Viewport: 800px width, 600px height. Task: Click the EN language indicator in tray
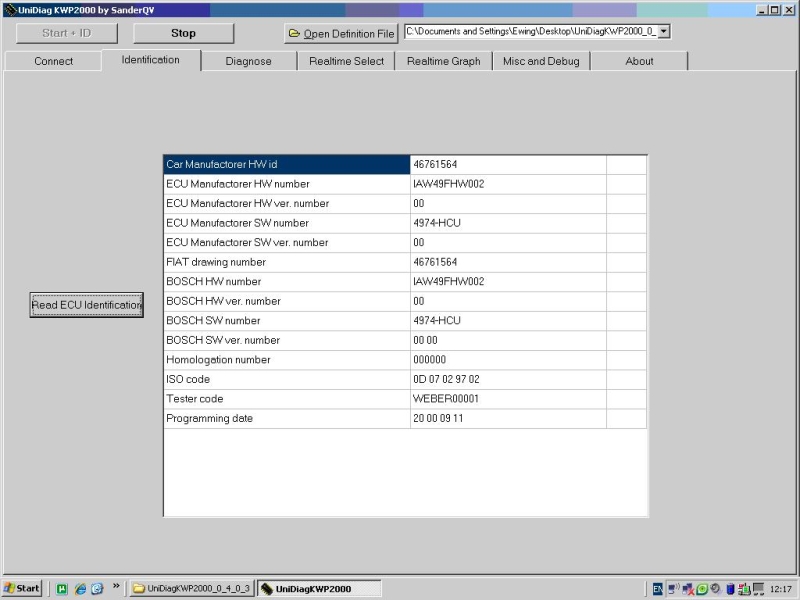tap(658, 588)
